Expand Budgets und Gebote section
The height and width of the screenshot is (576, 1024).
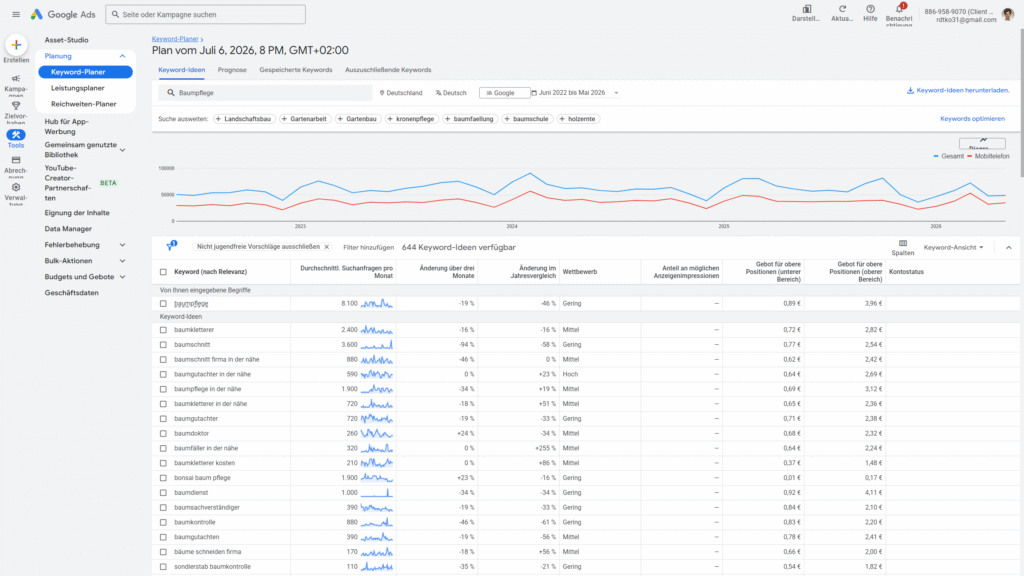tap(122, 277)
